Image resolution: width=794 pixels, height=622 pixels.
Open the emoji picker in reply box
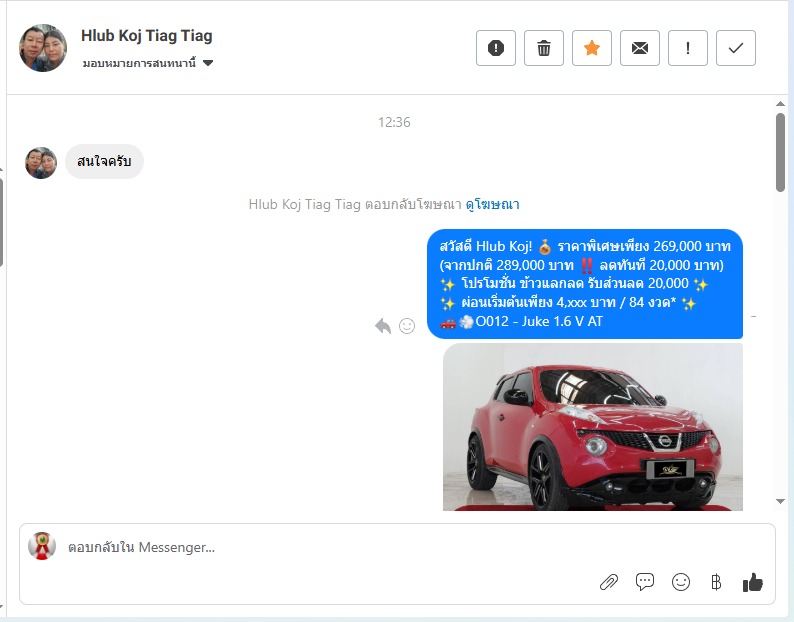pos(681,582)
